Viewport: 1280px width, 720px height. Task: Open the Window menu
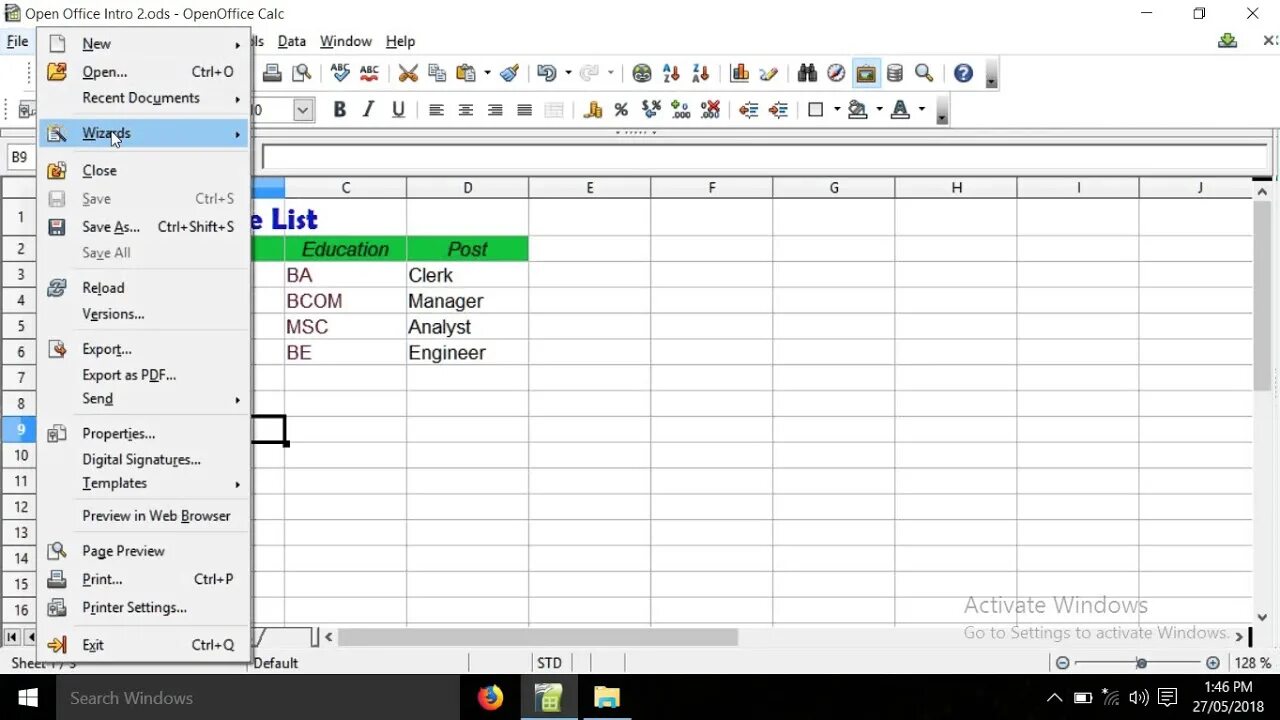coord(346,41)
